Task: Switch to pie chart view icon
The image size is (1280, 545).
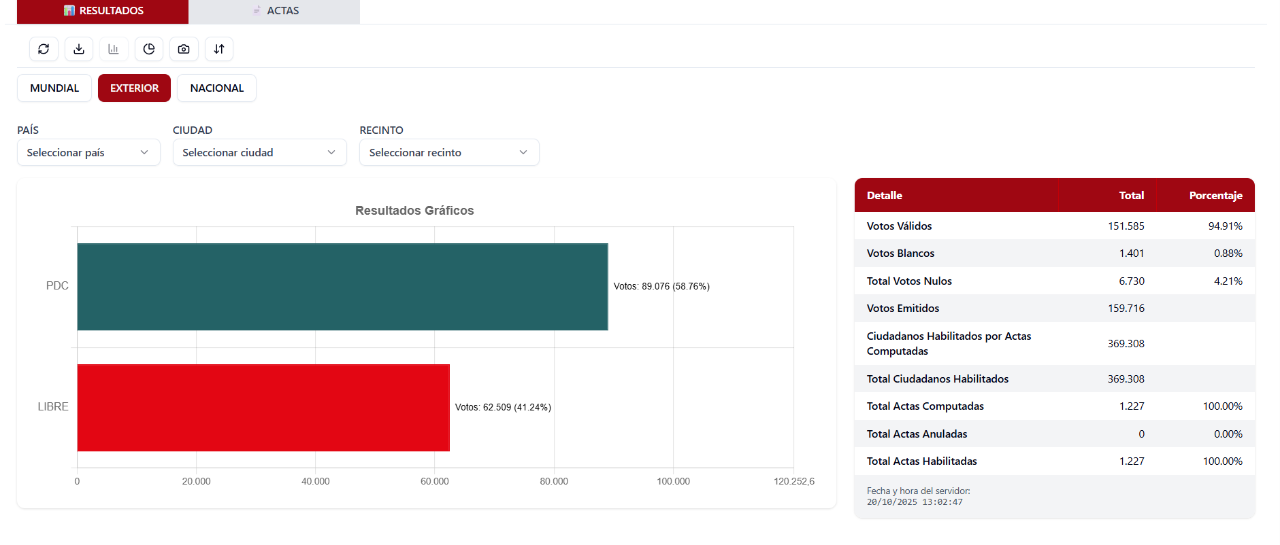Action: [149, 49]
